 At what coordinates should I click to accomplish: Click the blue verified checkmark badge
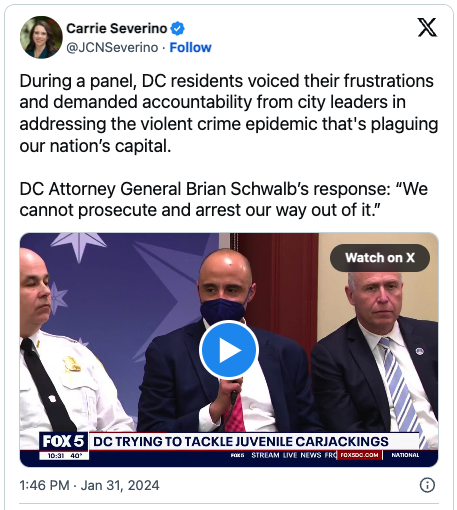click(178, 28)
